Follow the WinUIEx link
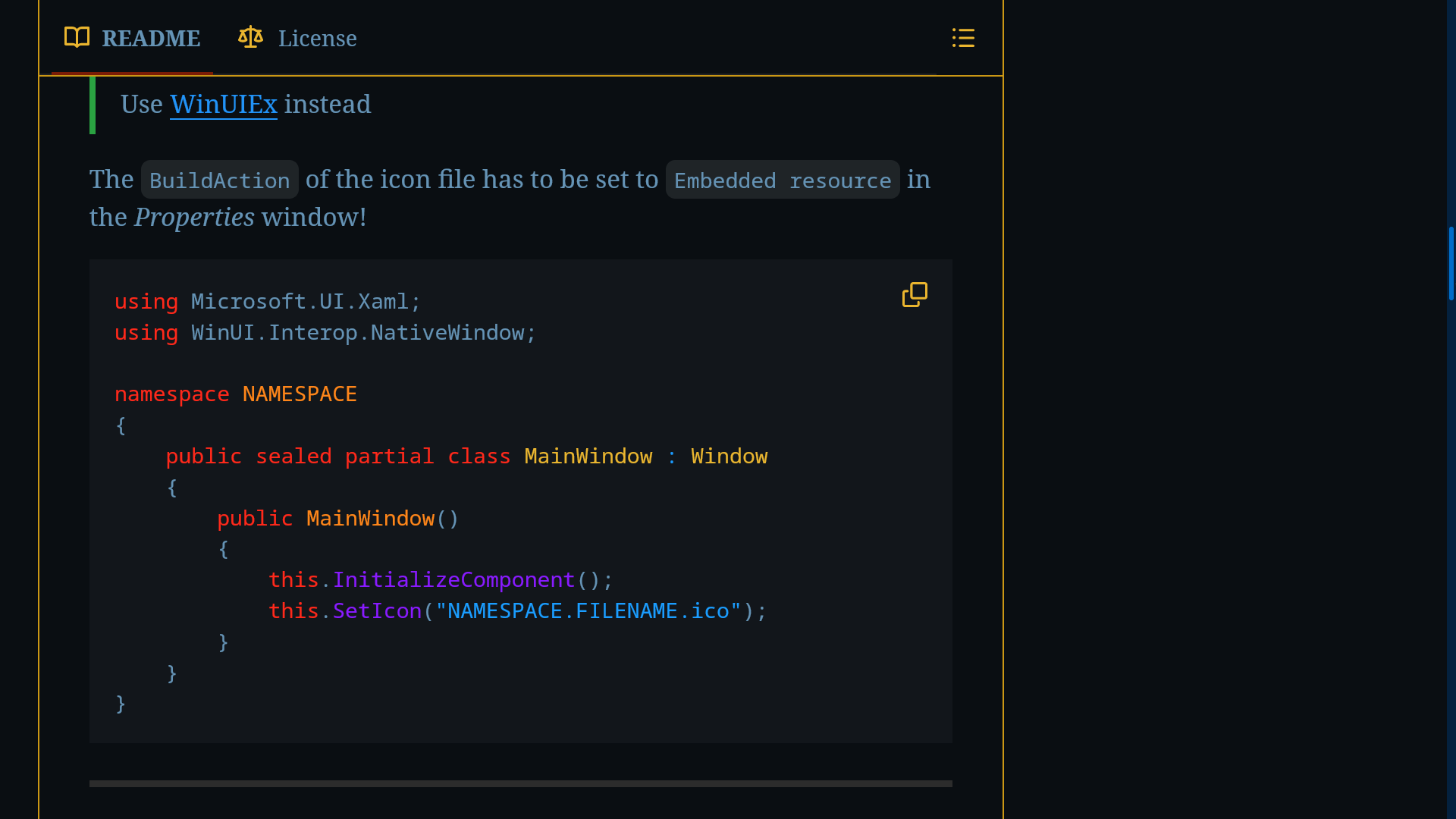Screen dimensions: 1456x819 coord(224,104)
